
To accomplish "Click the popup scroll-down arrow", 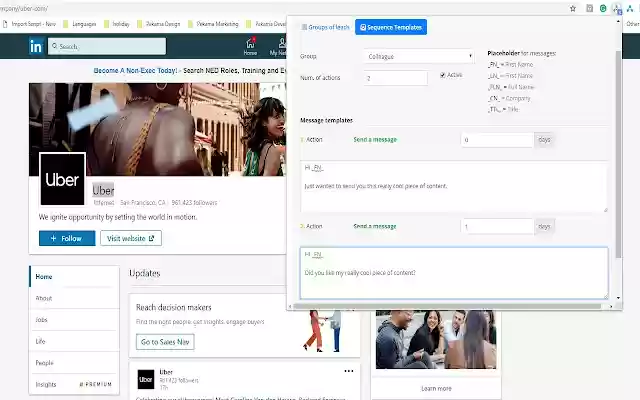I will (x=618, y=298).
